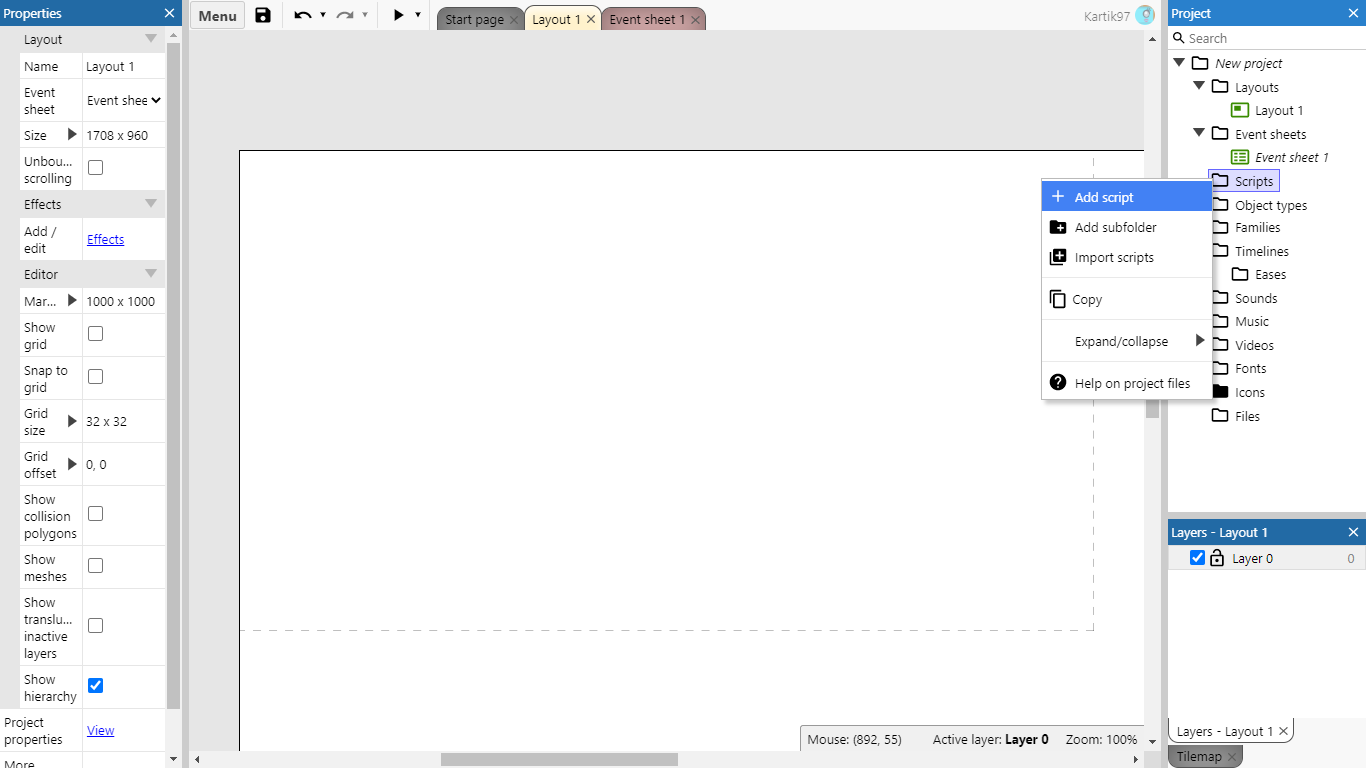Collapse the Layouts folder arrow

1199,86
